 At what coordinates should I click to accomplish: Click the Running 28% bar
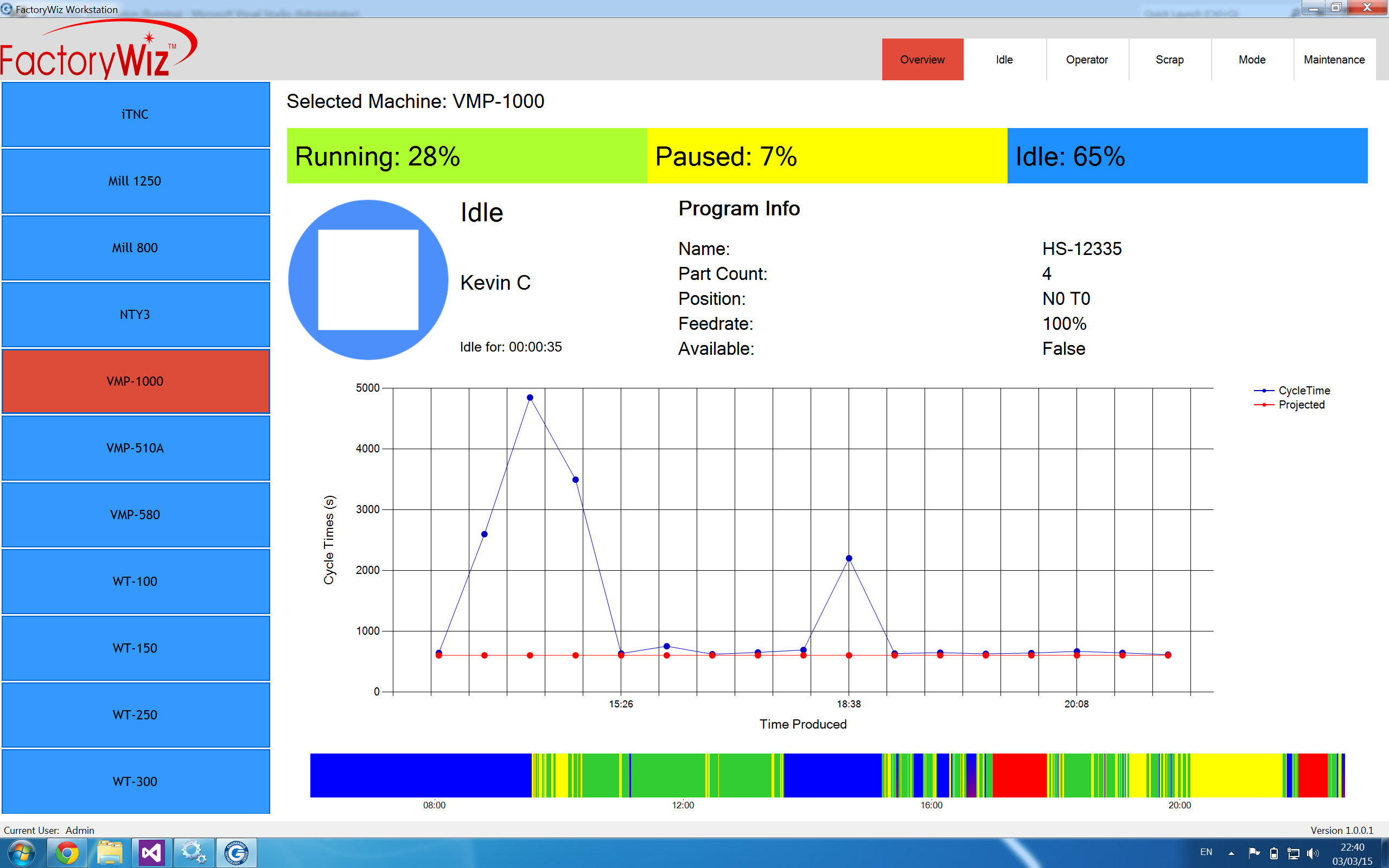coord(467,156)
